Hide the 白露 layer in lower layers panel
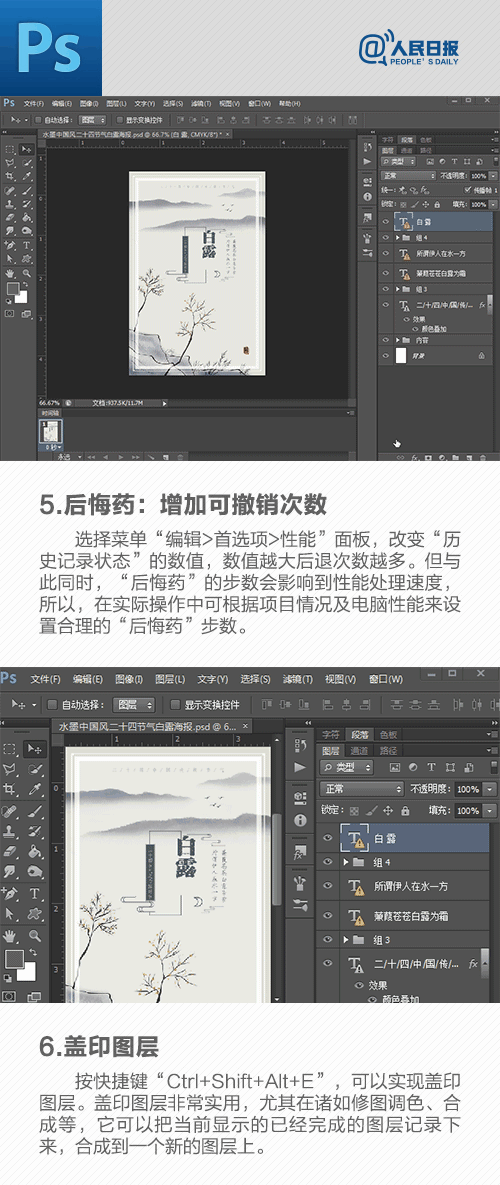This screenshot has height=1185, width=500. [x=327, y=837]
